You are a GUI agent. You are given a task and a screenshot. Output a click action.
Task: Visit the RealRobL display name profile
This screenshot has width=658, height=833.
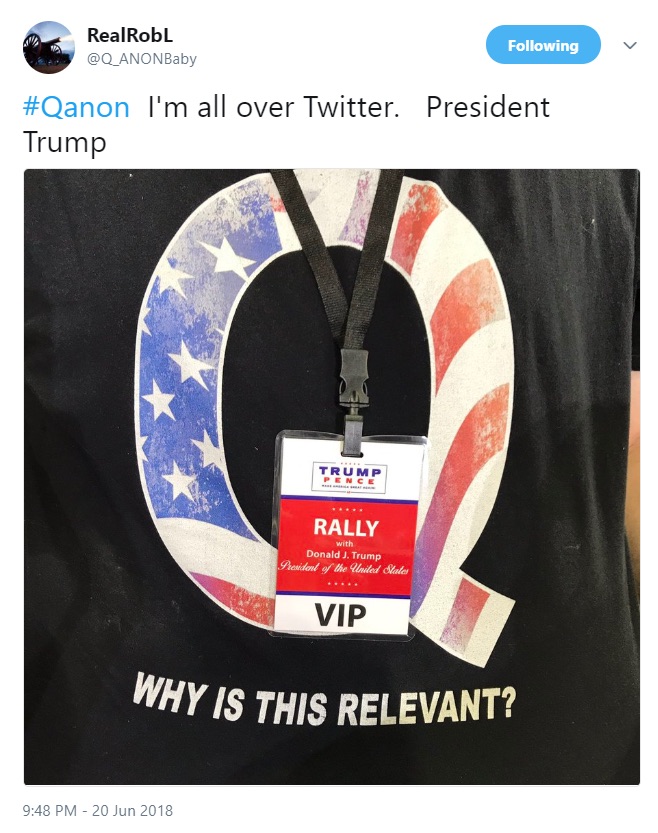pos(130,35)
